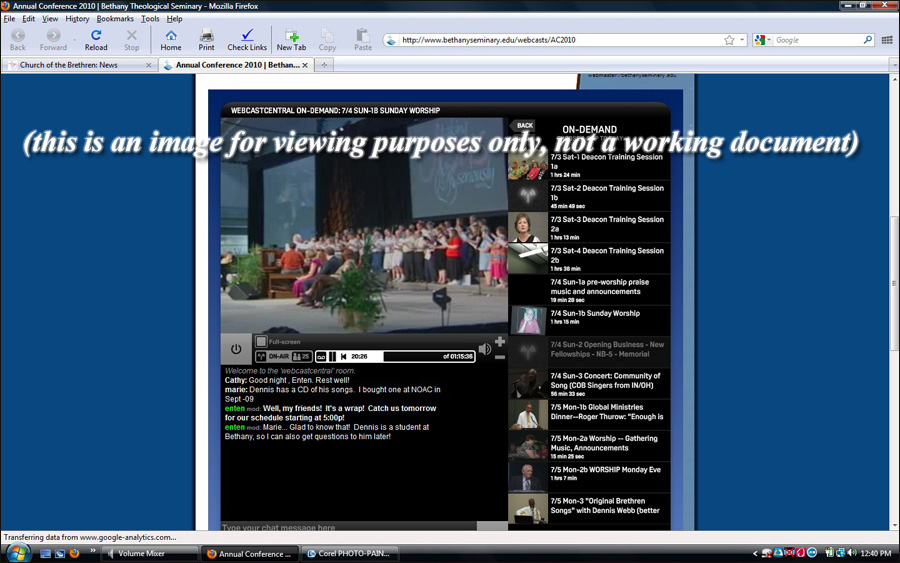Play 7/3 Sat-2 Deacon Training Session 1b

[x=589, y=196]
